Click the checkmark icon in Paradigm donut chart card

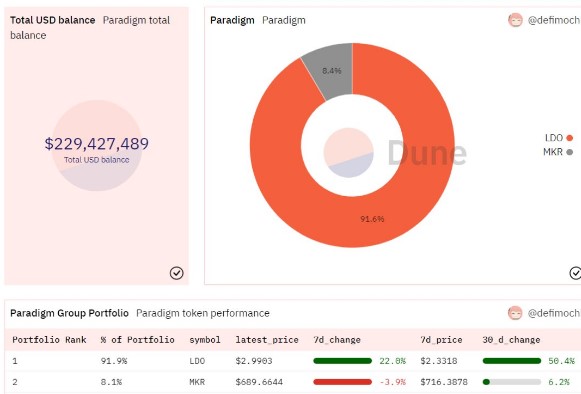coord(575,273)
